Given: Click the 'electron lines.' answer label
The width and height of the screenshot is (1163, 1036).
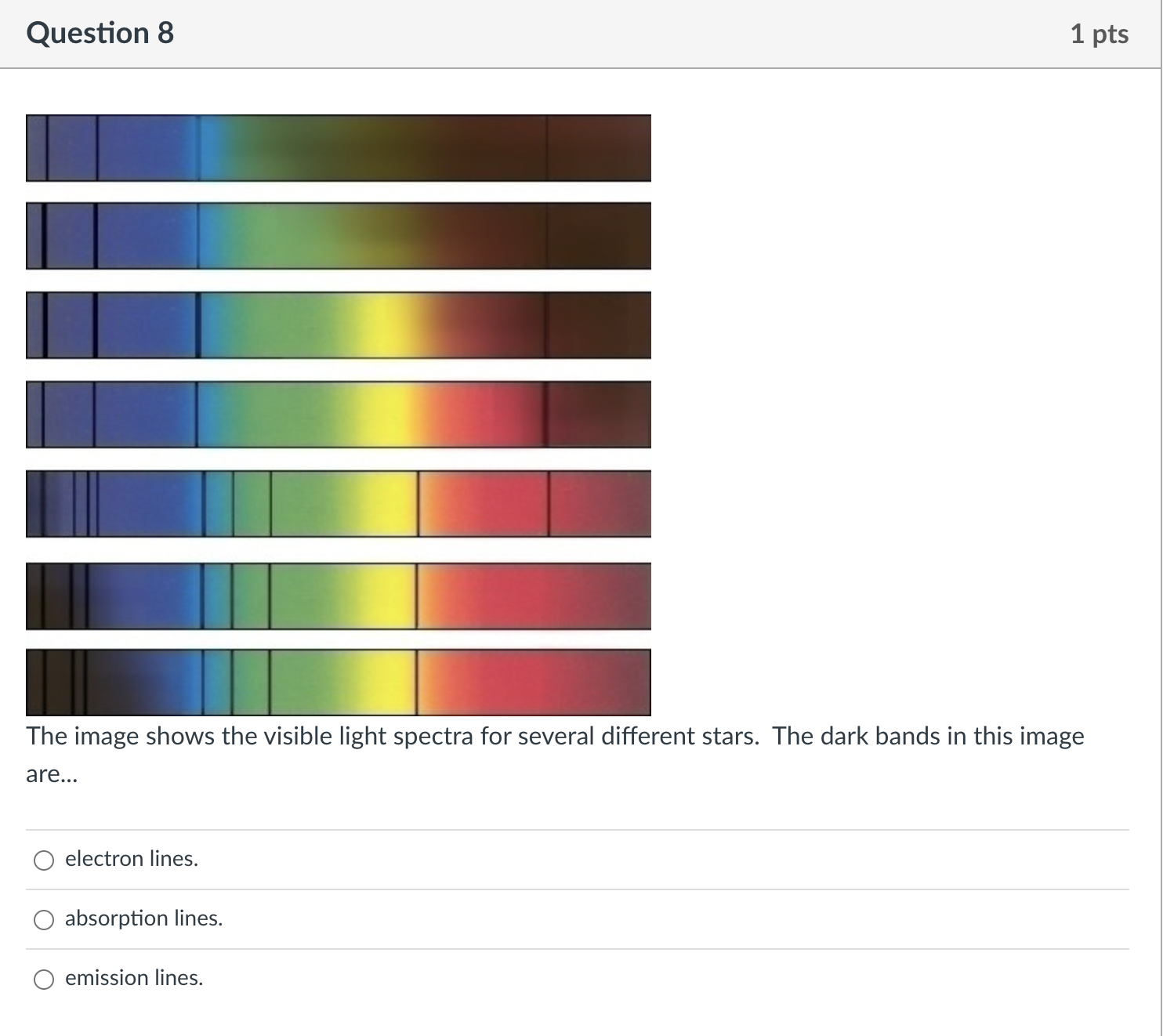Looking at the screenshot, I should click(x=132, y=859).
